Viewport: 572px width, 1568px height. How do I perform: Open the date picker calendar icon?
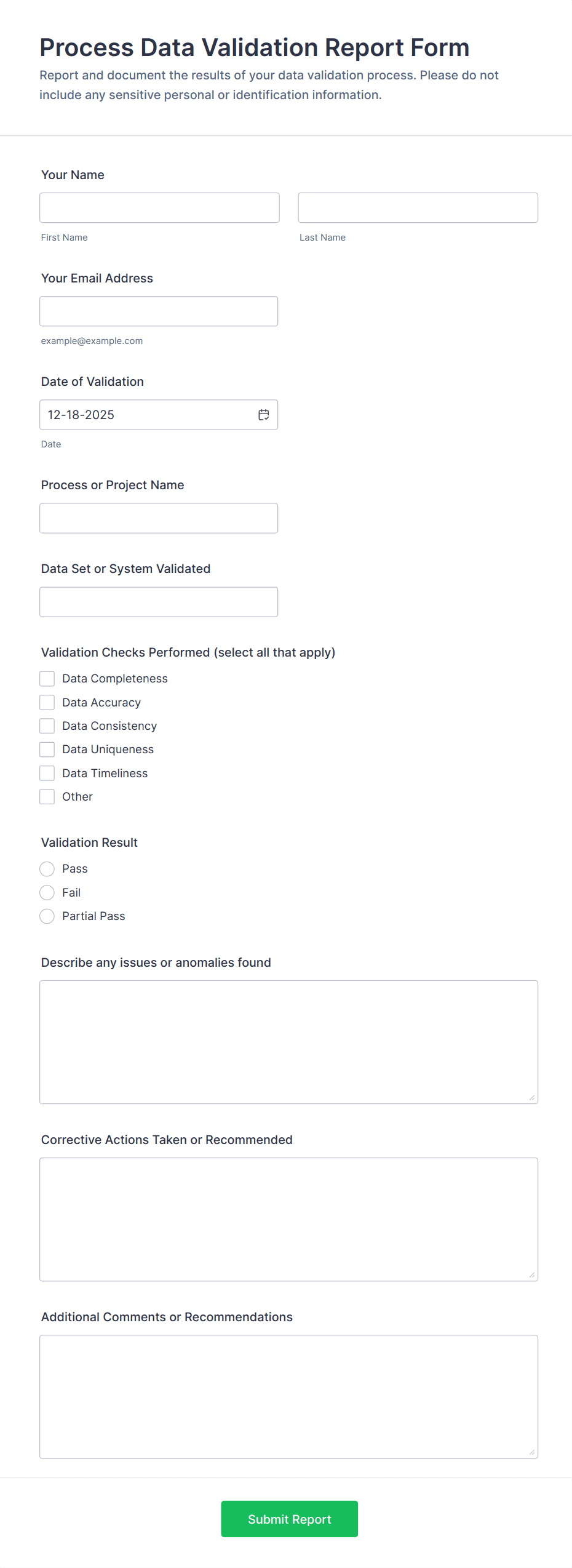click(263, 414)
